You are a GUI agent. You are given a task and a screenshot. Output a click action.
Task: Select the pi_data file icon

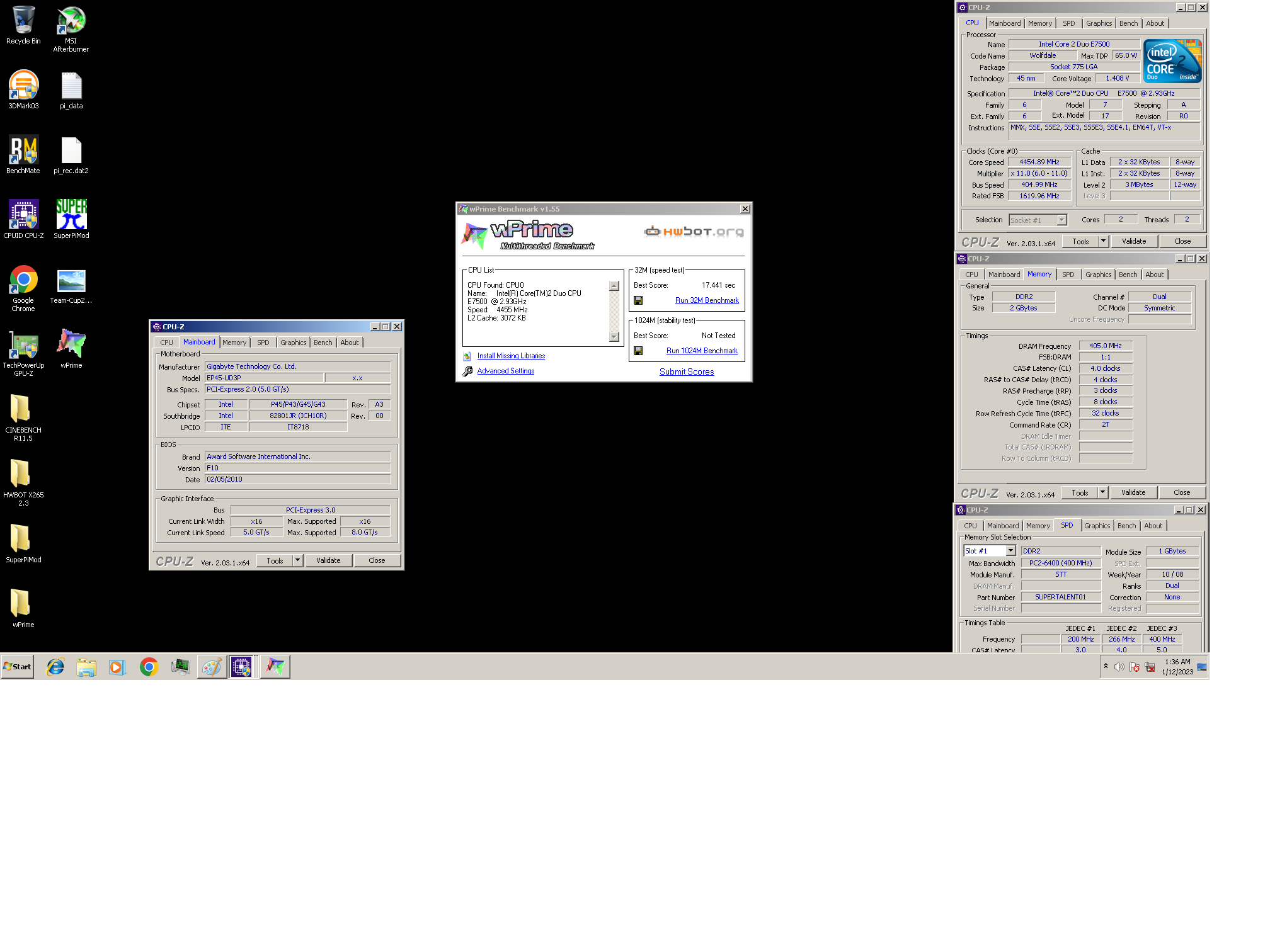[71, 89]
